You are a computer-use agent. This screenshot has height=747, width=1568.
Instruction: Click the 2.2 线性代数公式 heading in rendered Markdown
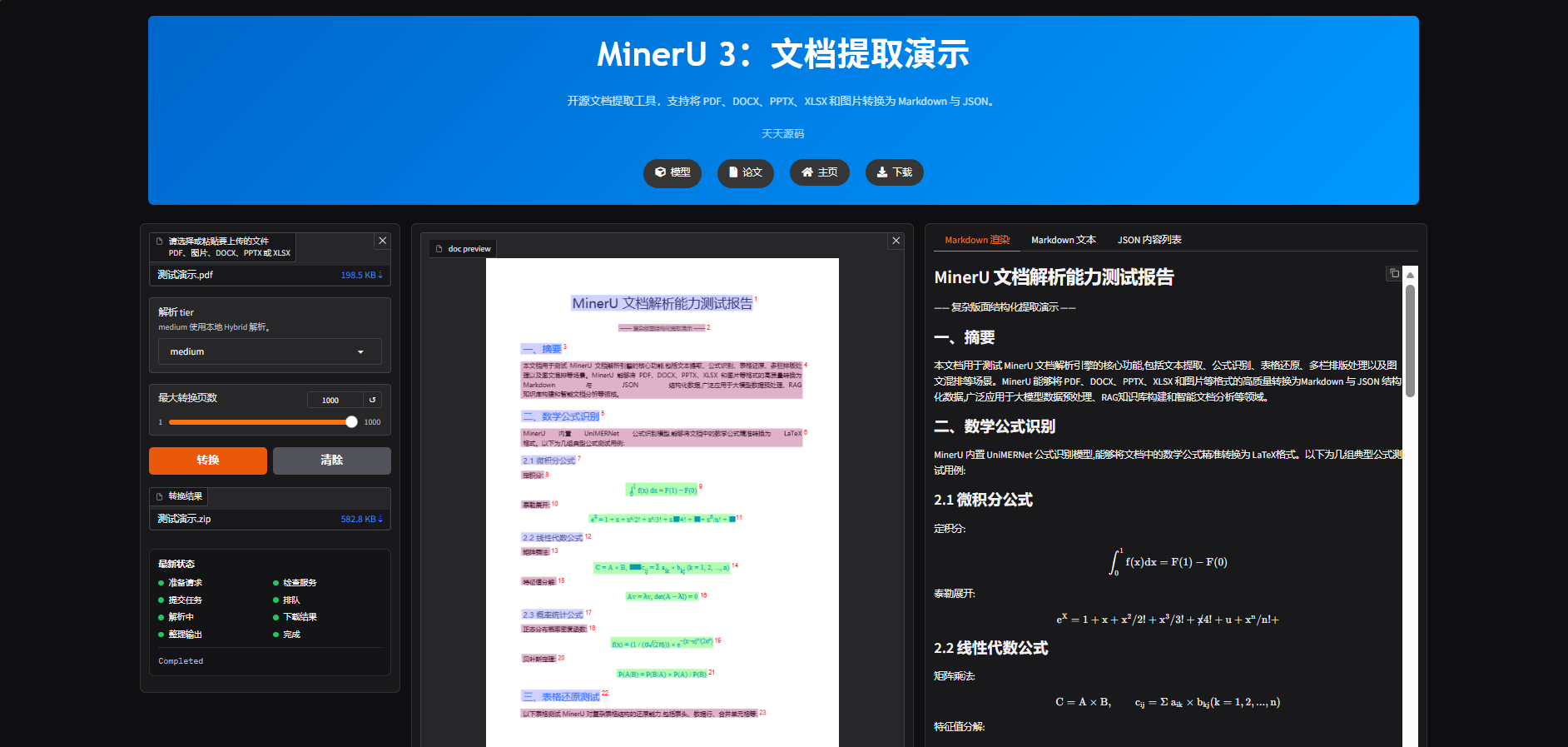[990, 648]
